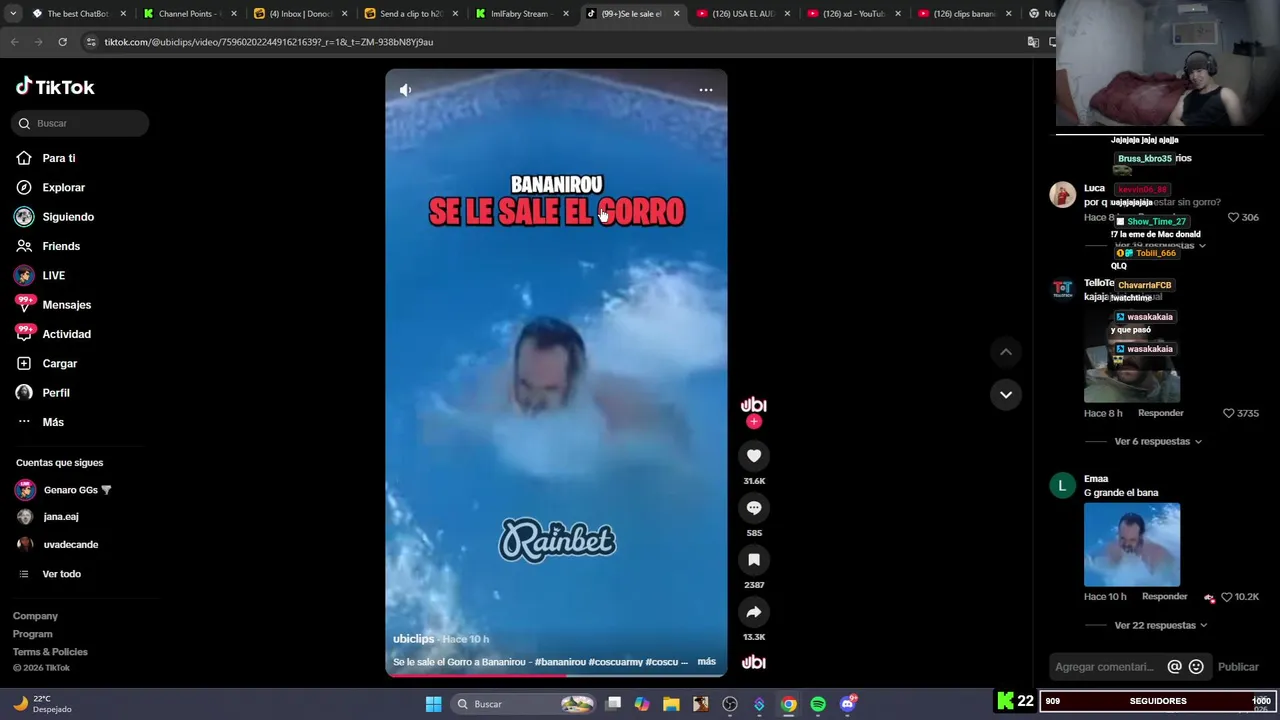1280x720 pixels.
Task: Insert a mention with the @ icon
Action: click(1175, 667)
